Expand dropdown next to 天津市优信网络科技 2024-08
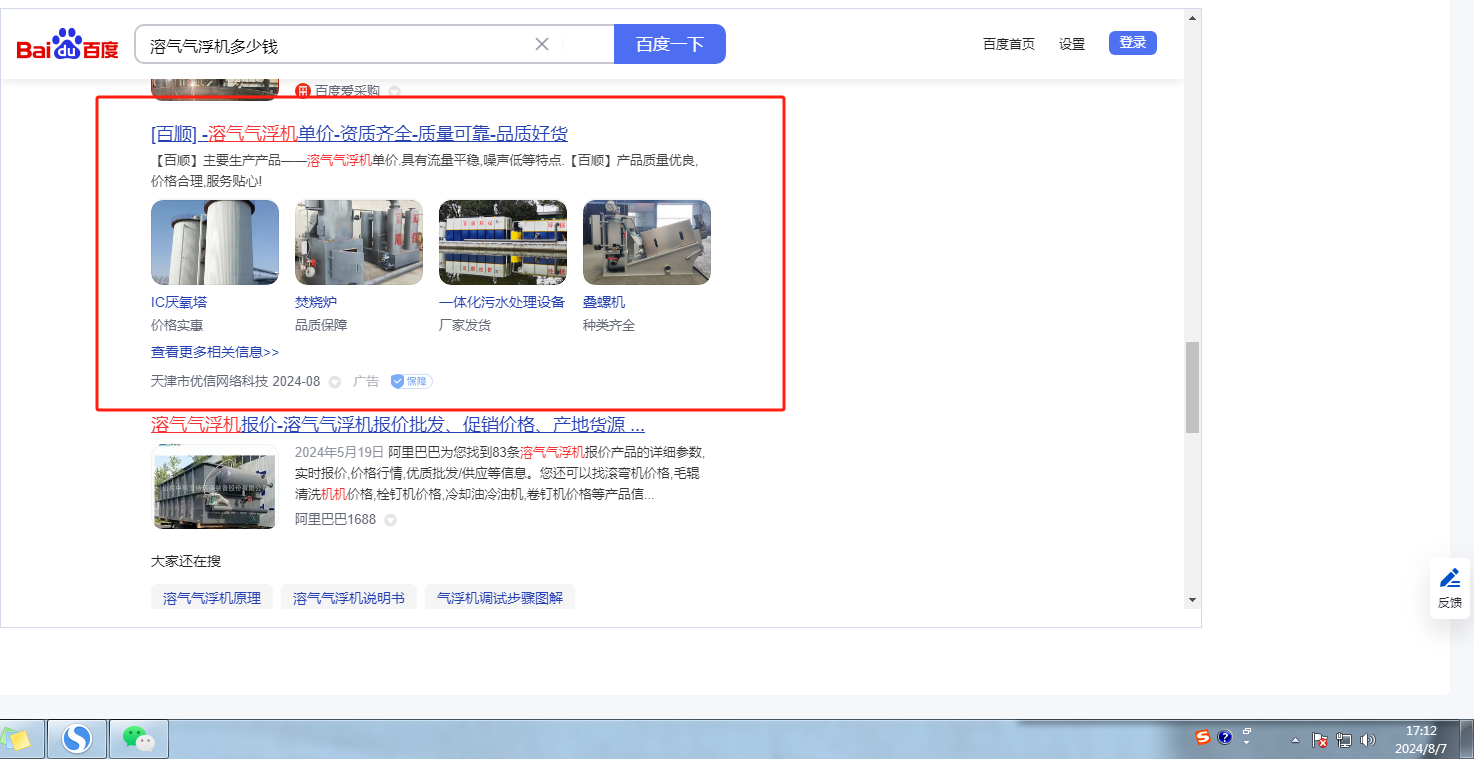Image resolution: width=1474 pixels, height=759 pixels. [x=335, y=381]
